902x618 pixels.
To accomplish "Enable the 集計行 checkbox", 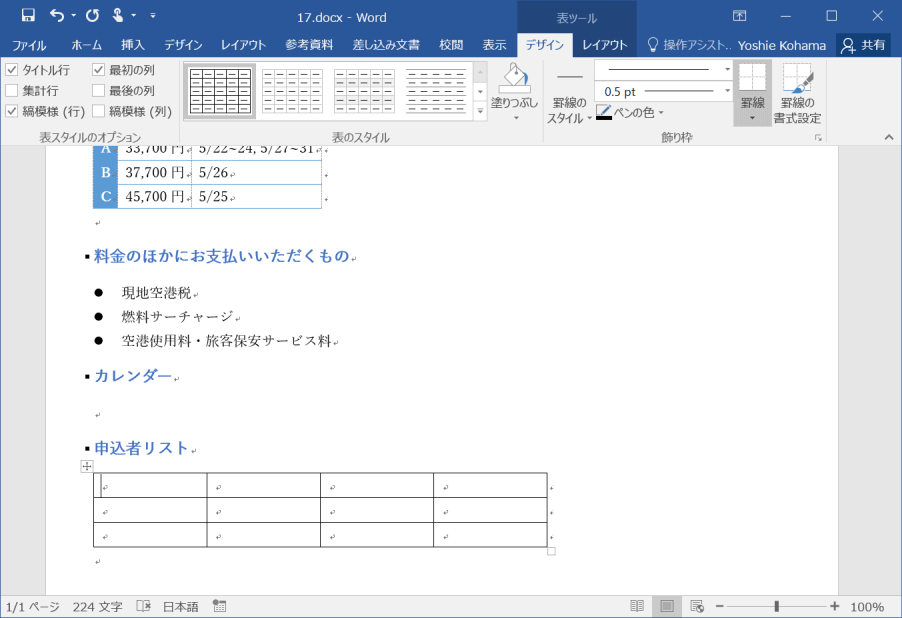I will [12, 91].
